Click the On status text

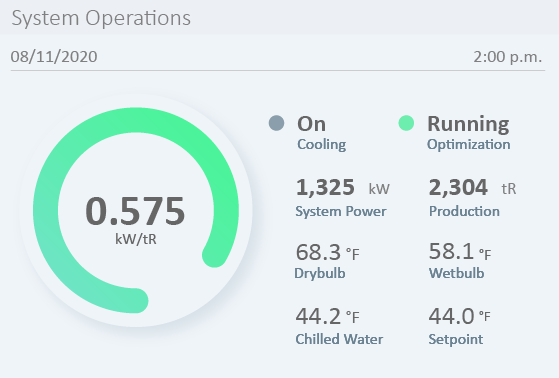click(x=311, y=124)
